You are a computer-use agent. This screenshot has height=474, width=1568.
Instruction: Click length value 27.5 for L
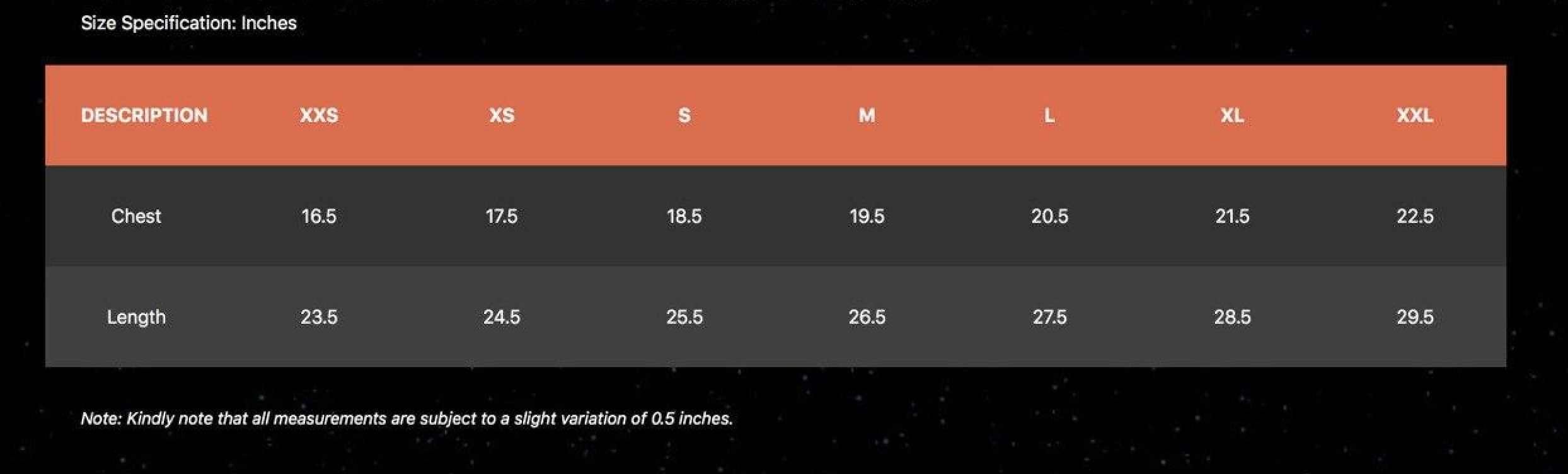(1049, 316)
